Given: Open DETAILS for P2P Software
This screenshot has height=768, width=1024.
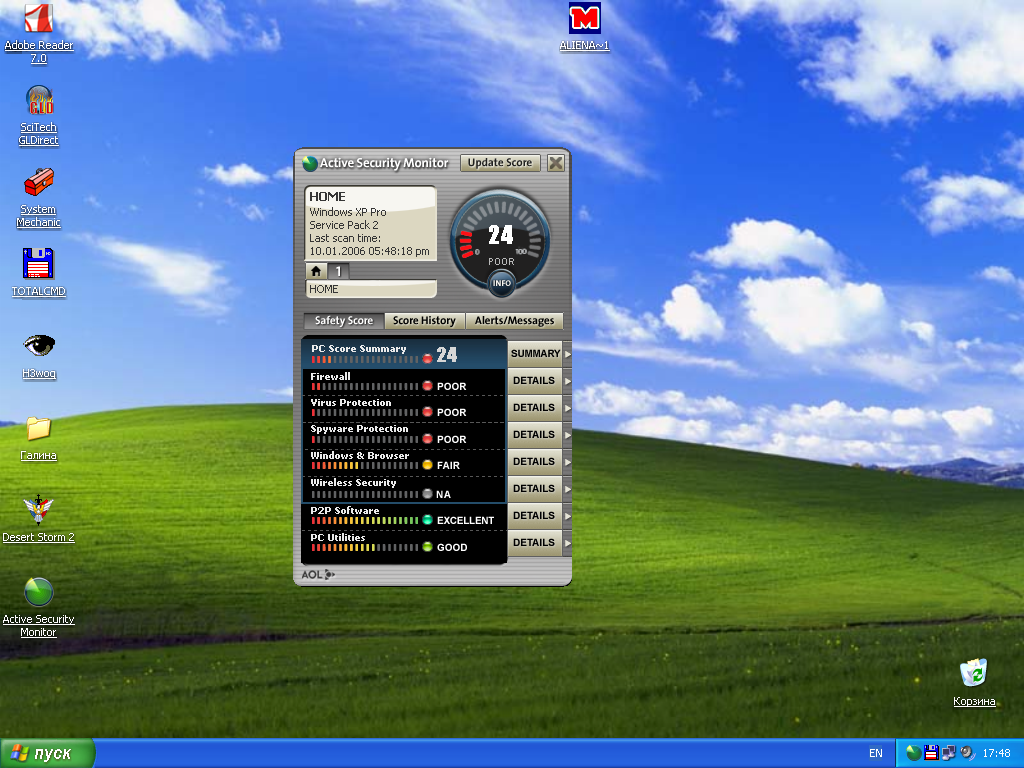Looking at the screenshot, I should [x=535, y=516].
